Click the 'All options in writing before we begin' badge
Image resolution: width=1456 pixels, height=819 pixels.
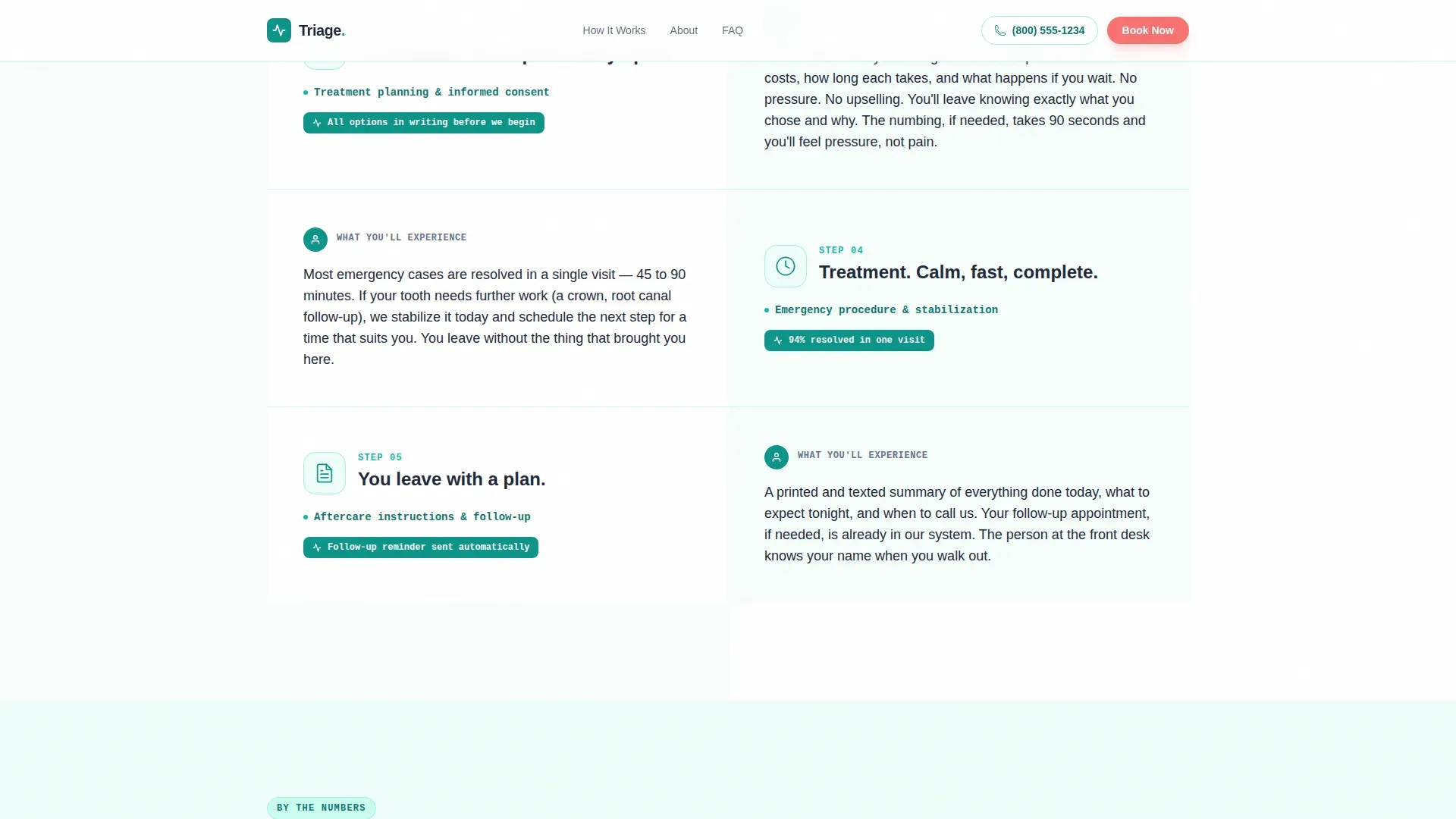[424, 123]
